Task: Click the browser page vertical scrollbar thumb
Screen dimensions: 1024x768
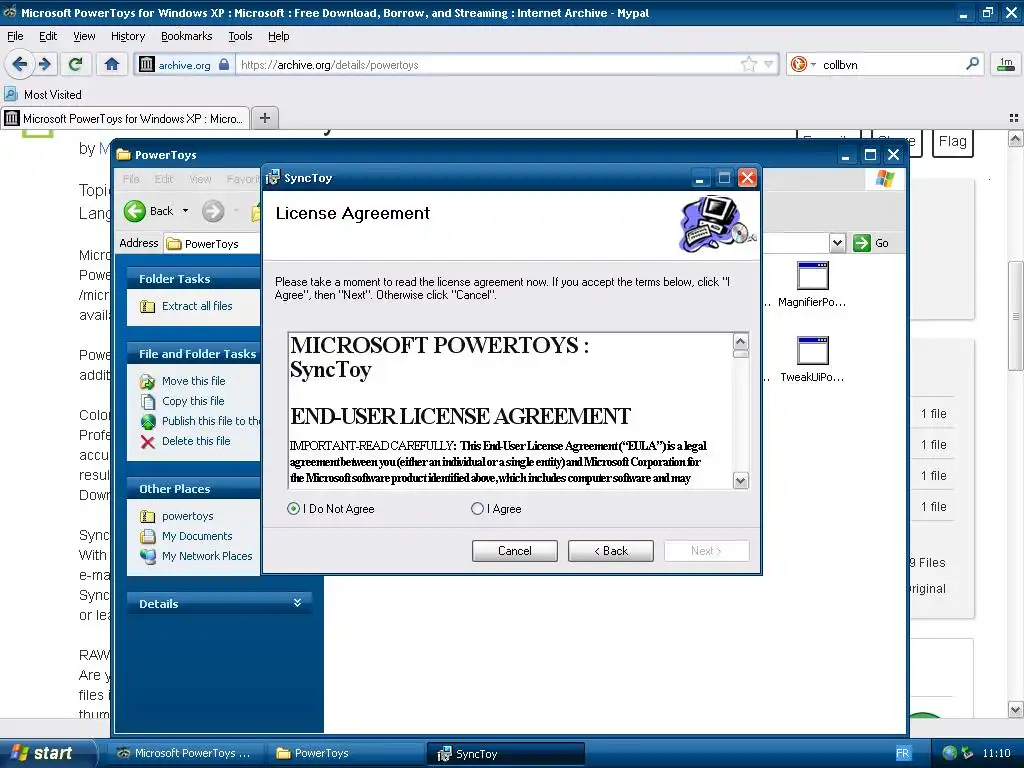Action: coord(1015,315)
